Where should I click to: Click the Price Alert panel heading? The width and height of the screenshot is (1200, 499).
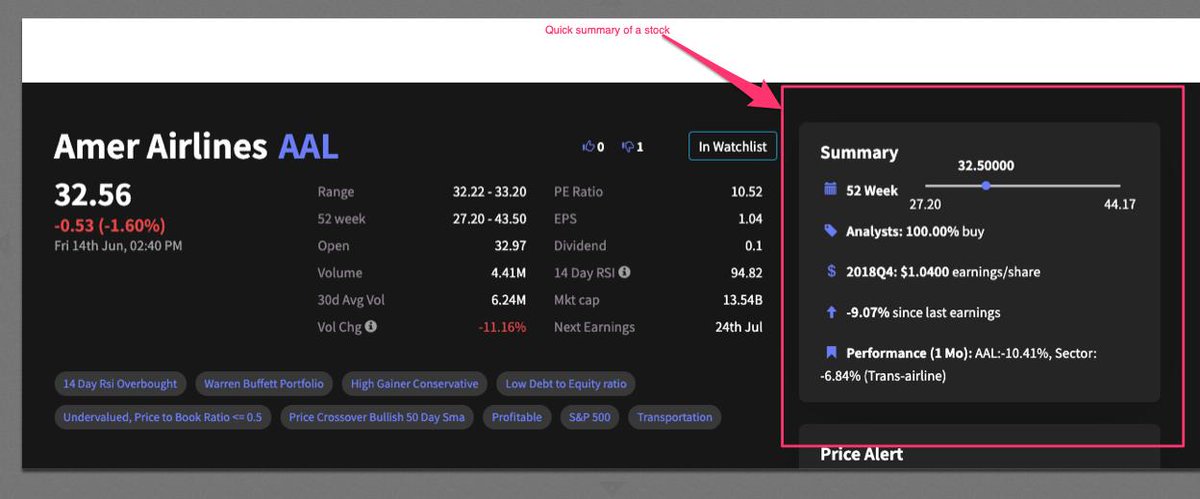tap(861, 454)
